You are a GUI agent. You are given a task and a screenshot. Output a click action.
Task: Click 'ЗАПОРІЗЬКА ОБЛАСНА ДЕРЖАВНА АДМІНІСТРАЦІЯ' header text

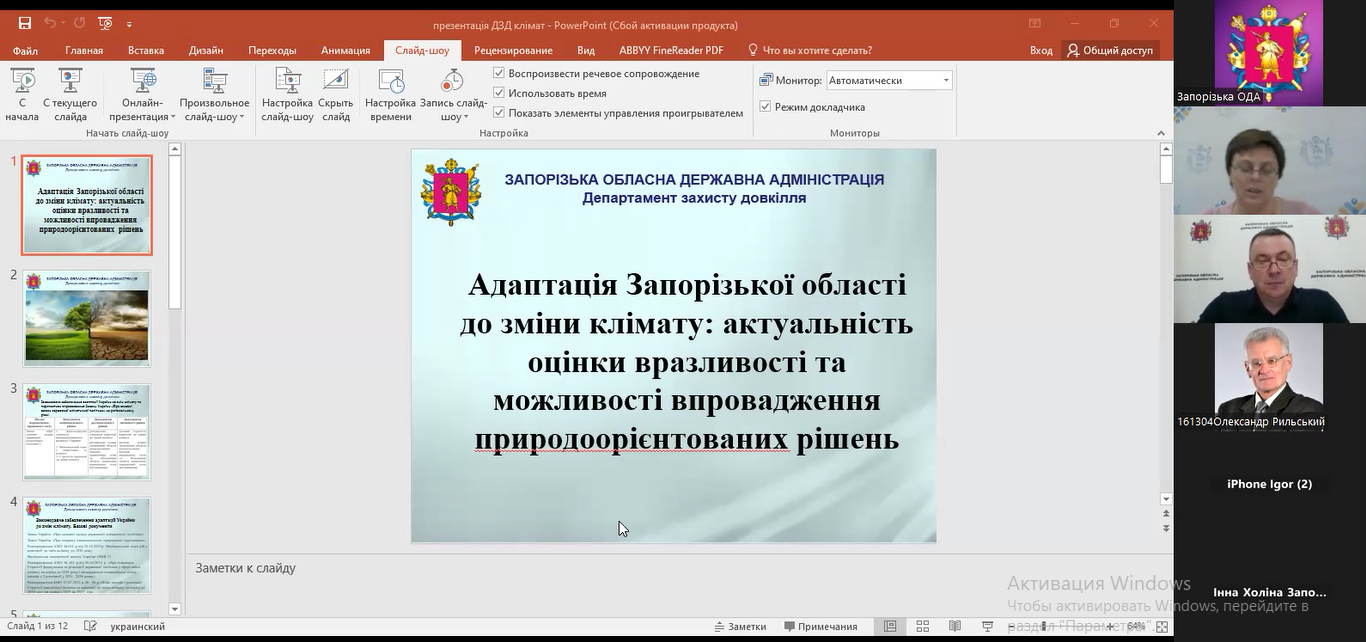[x=694, y=180]
